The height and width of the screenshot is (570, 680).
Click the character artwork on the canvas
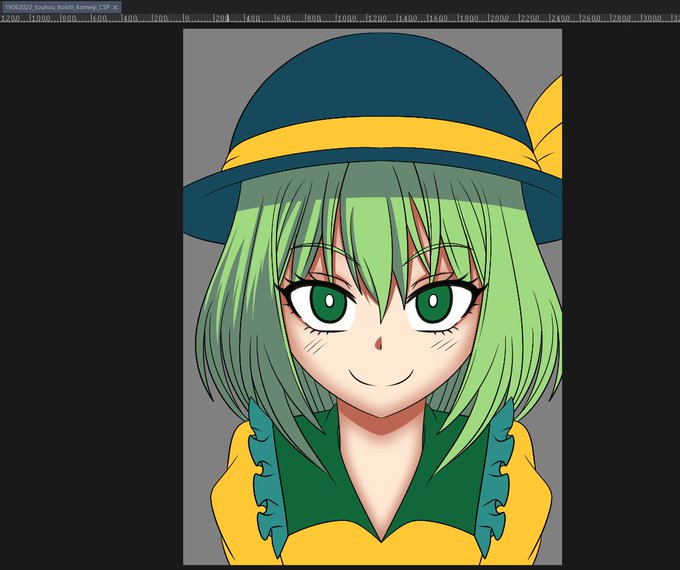click(373, 297)
